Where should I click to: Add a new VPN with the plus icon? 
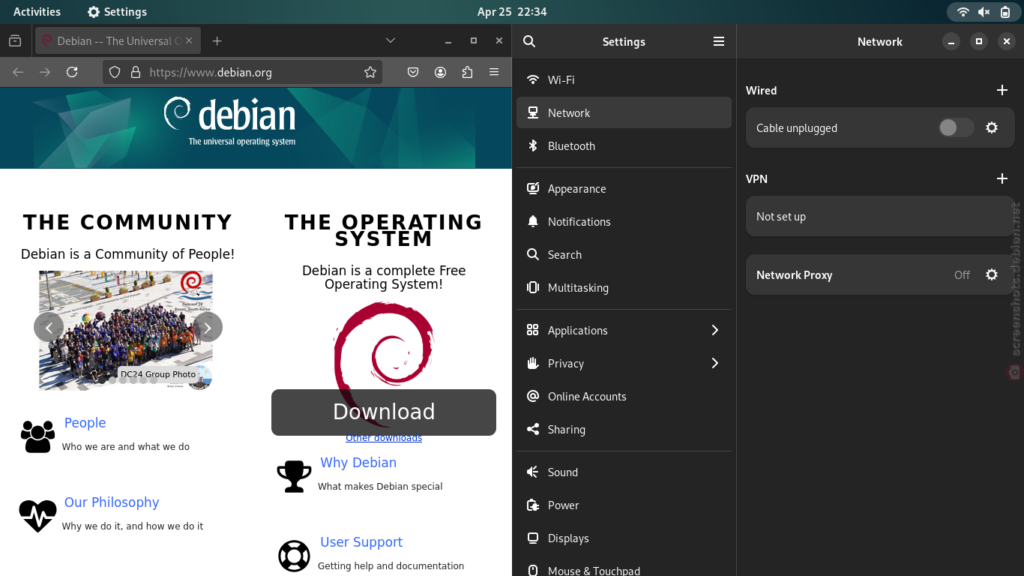coord(1002,178)
